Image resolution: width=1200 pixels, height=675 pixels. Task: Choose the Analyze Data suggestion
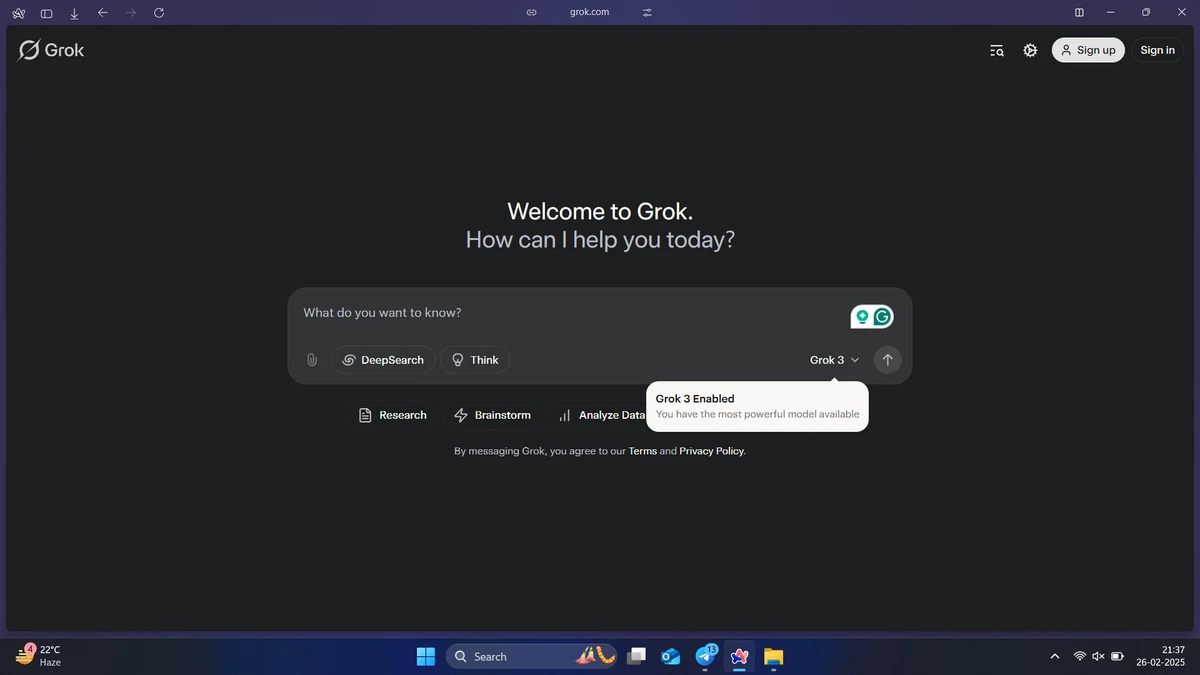tap(601, 415)
